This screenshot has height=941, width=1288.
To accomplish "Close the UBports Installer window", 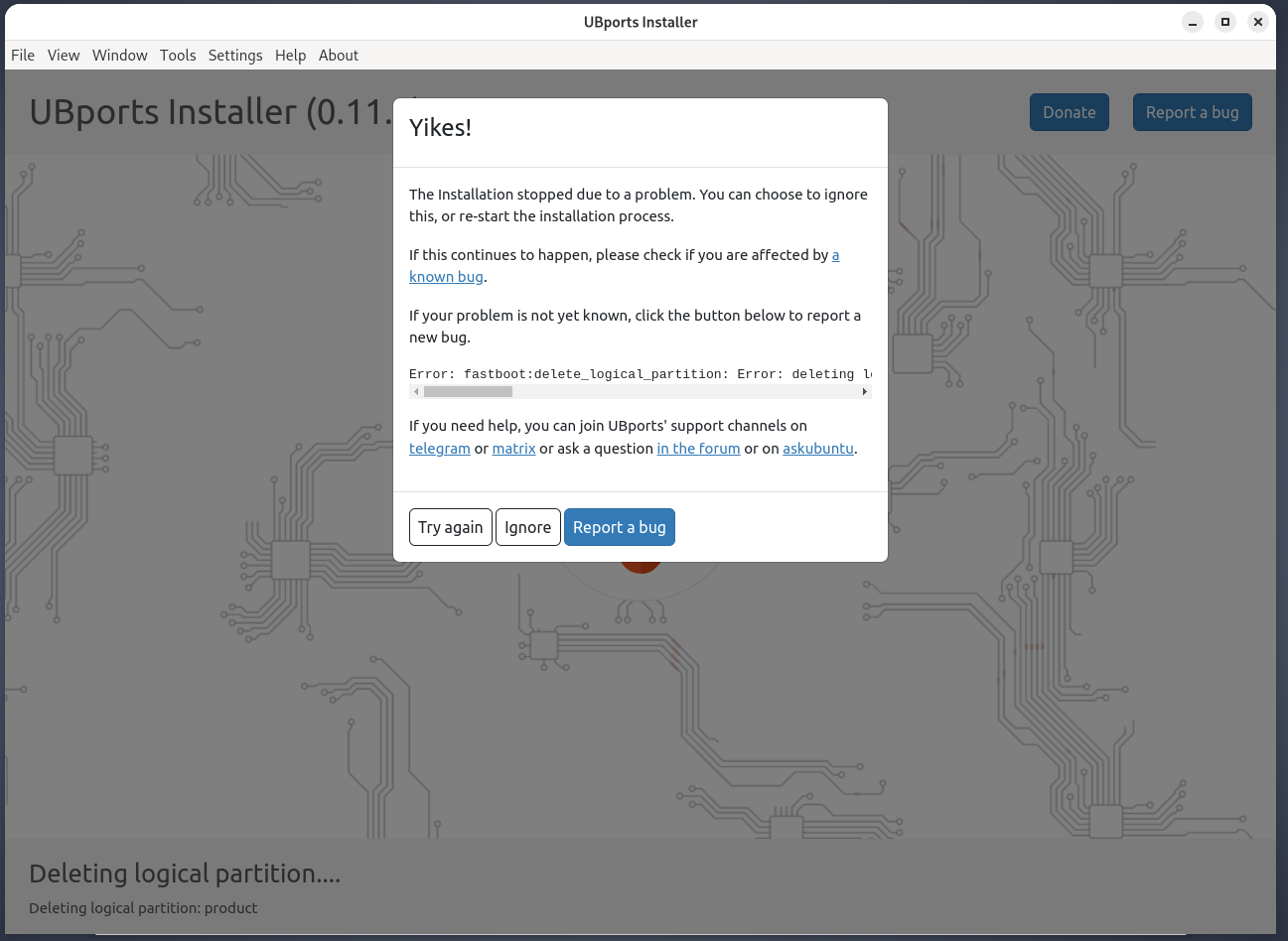I will 1258,22.
